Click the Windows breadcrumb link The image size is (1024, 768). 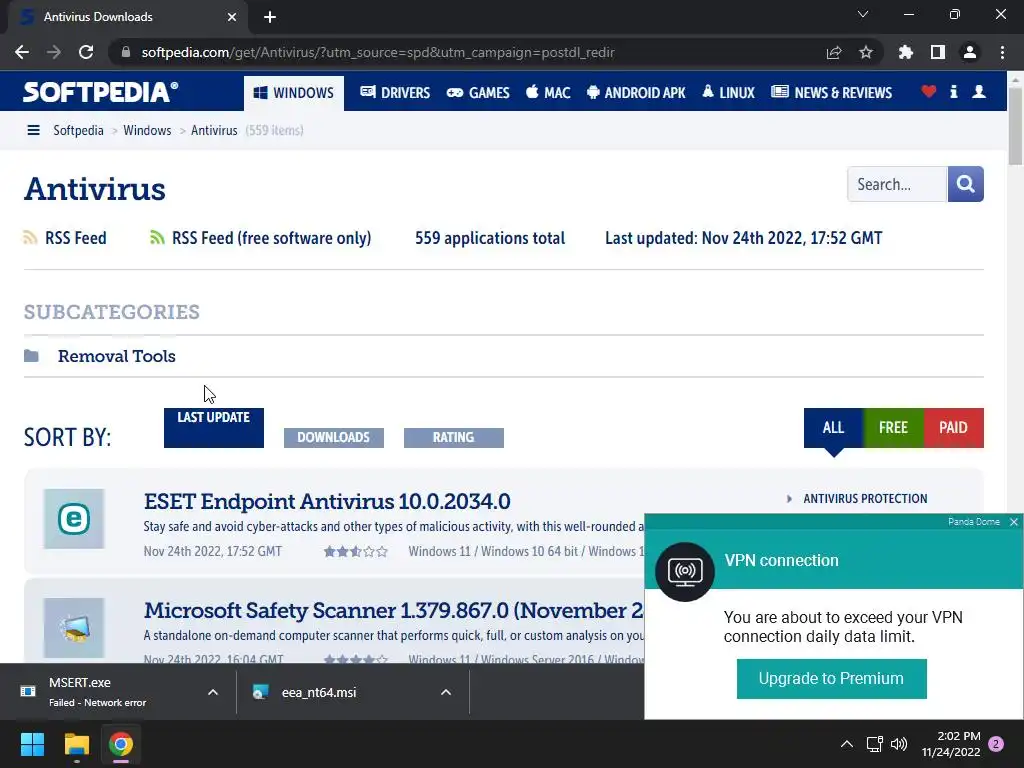147,131
